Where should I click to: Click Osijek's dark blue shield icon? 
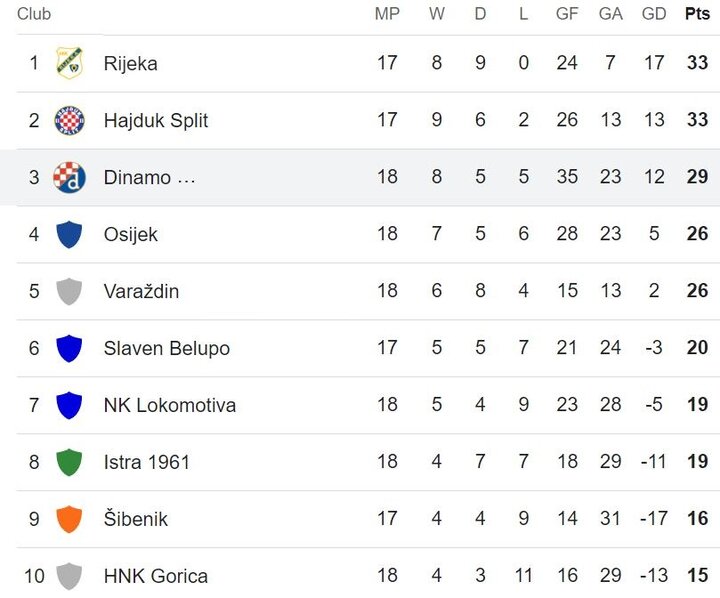click(x=69, y=234)
